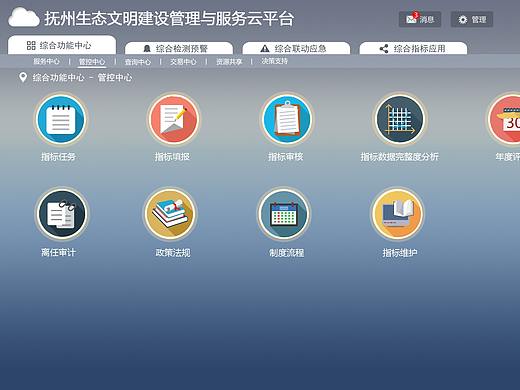Click the 指标任务 text label
The width and height of the screenshot is (520, 390).
(58, 157)
